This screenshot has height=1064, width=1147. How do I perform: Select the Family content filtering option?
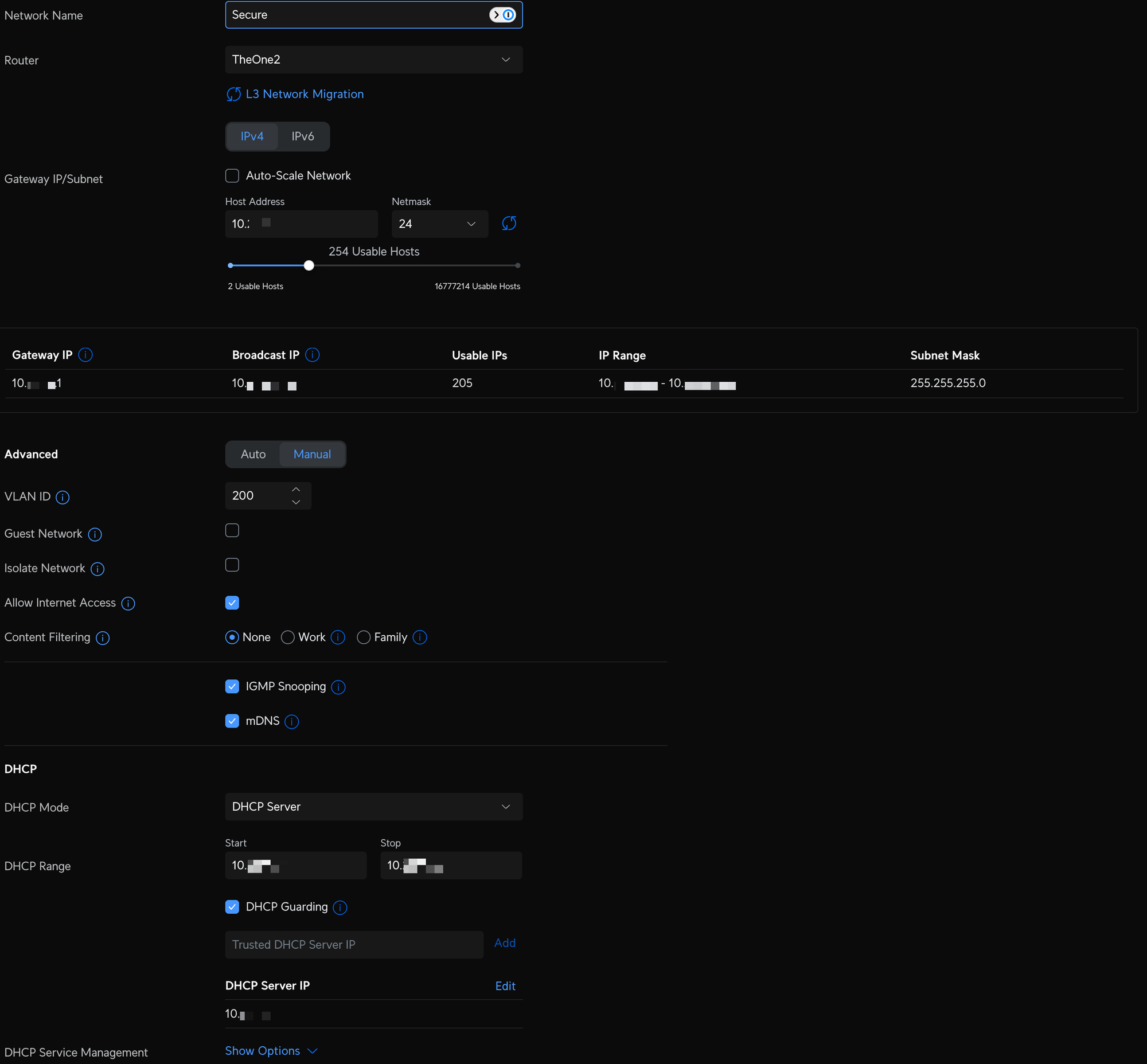[364, 637]
